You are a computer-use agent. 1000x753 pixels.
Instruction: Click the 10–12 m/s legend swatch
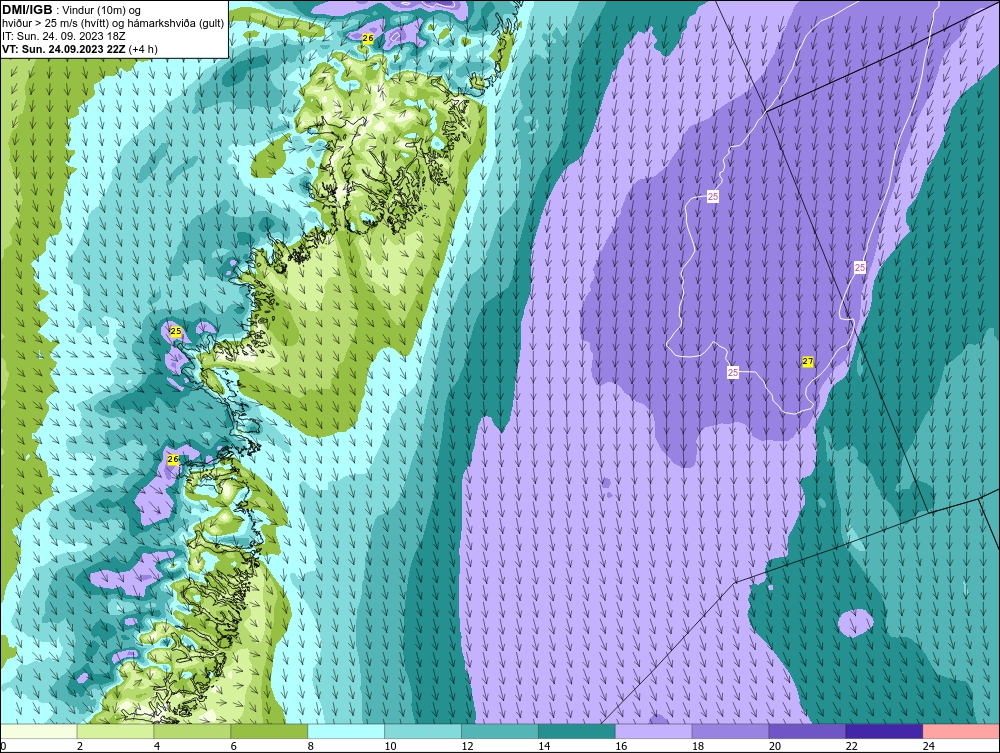423,731
